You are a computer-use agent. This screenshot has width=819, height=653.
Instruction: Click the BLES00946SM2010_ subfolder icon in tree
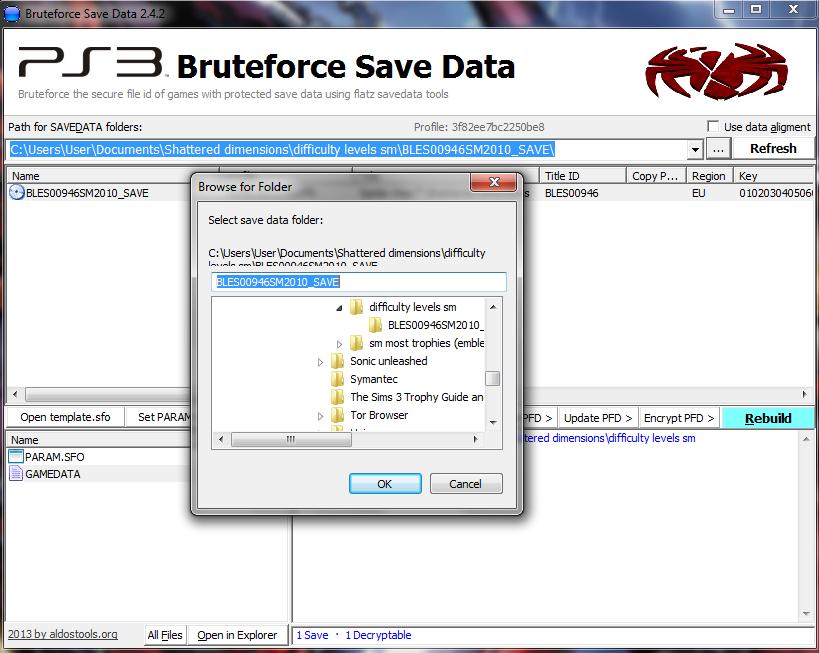pos(375,325)
